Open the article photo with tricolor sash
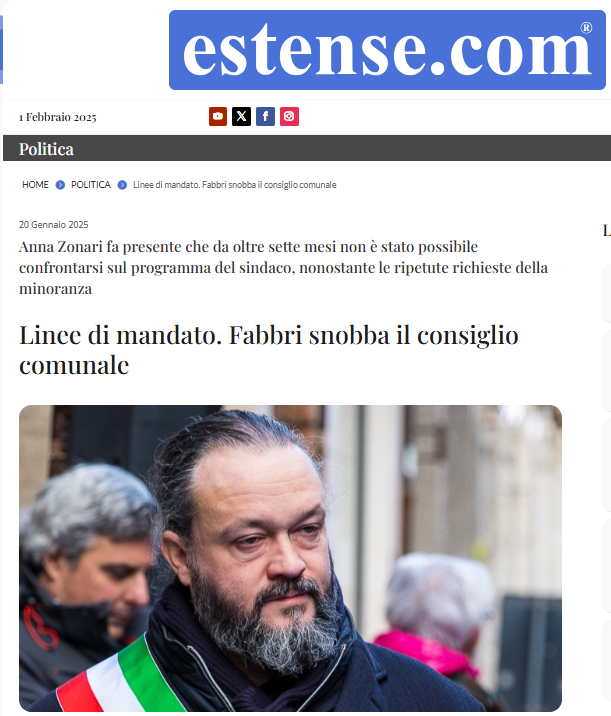This screenshot has height=716, width=611. coord(290,558)
